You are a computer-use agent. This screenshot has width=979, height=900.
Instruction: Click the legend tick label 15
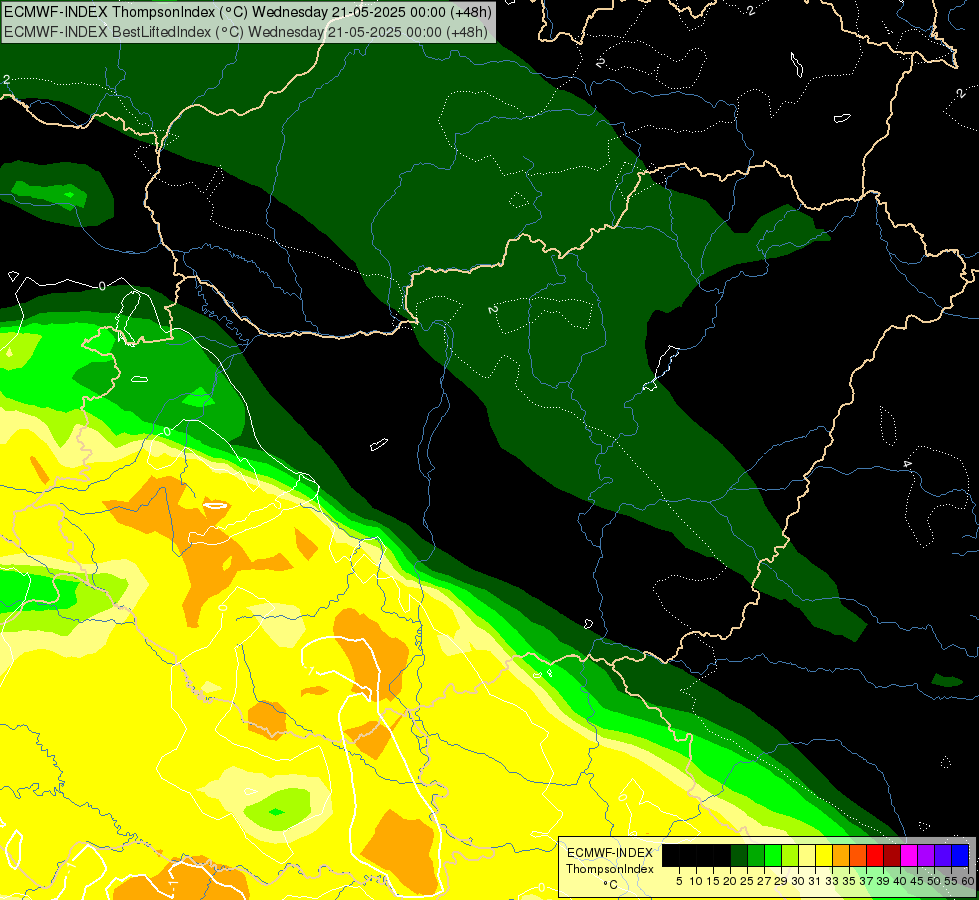pos(713,881)
